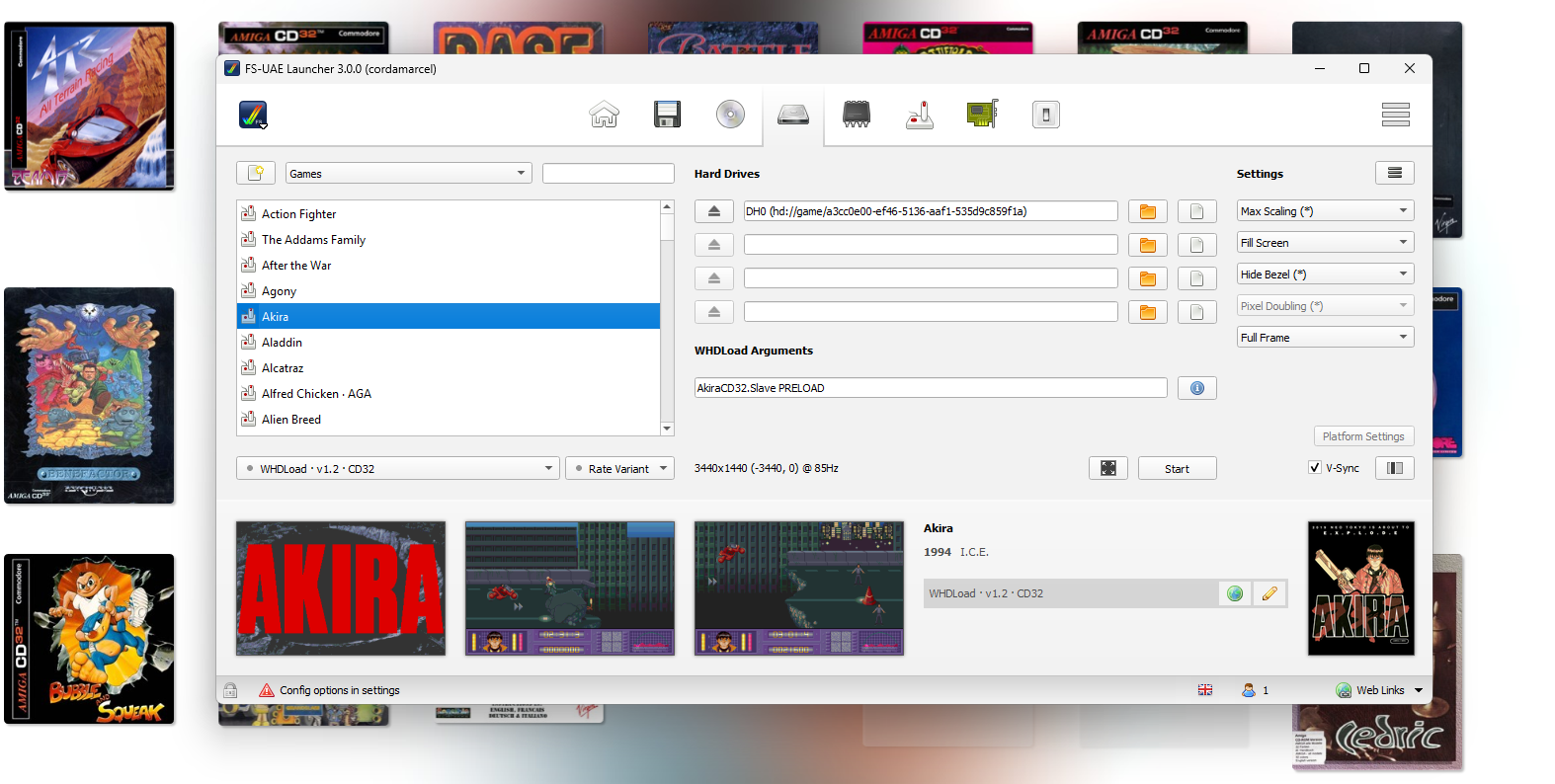This screenshot has width=1555, height=784.
Task: Open the joystick input options tab
Action: pos(919,115)
